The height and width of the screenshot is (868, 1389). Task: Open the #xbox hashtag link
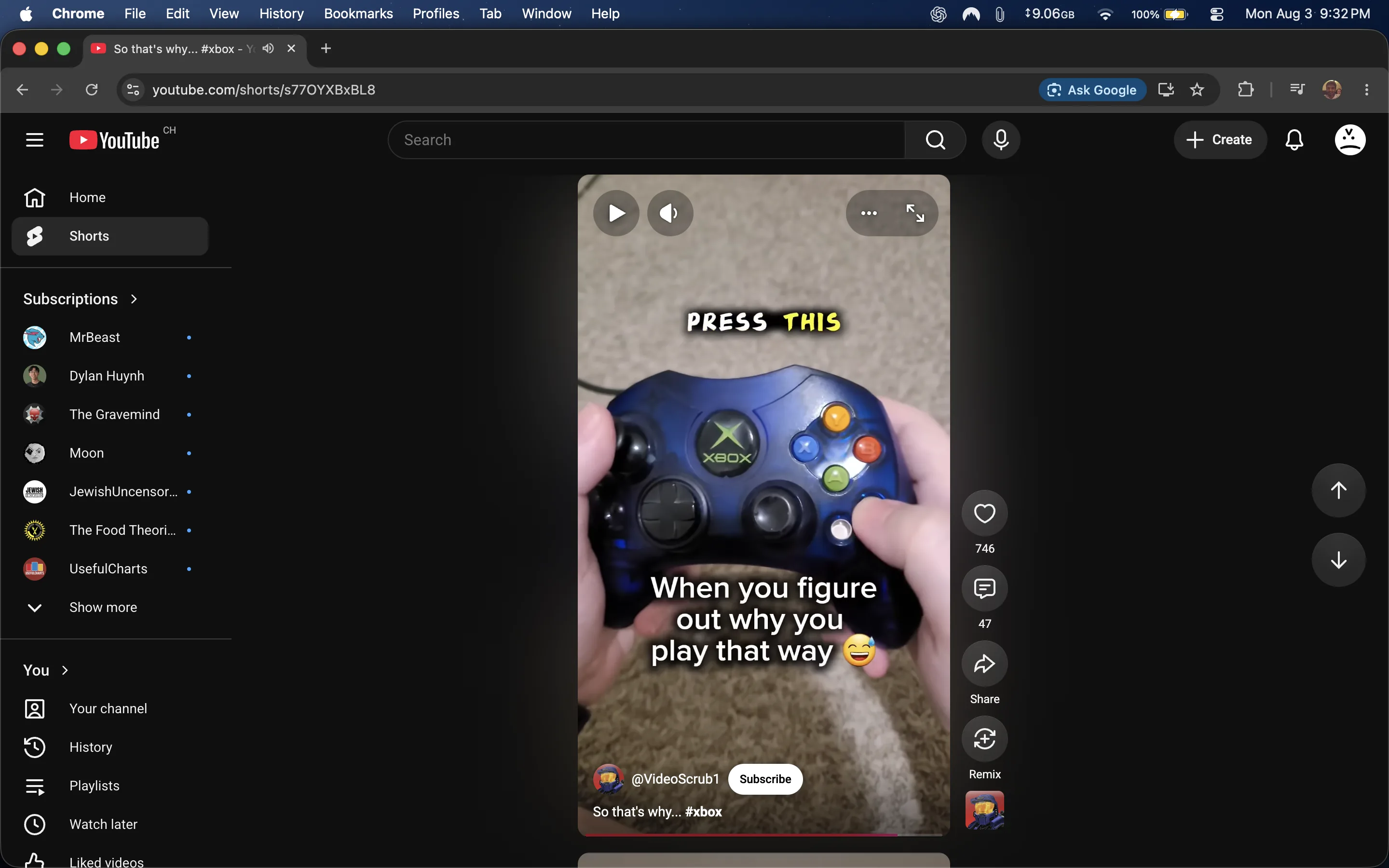pyautogui.click(x=703, y=812)
